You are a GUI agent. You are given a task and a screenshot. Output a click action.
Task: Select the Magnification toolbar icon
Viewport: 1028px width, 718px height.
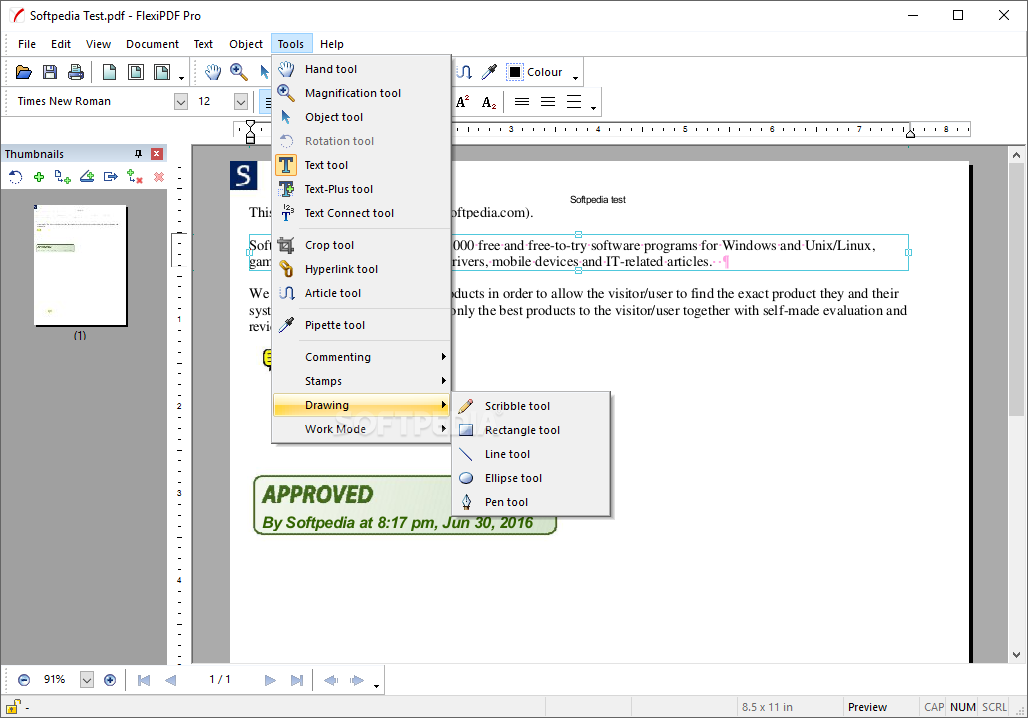click(239, 72)
